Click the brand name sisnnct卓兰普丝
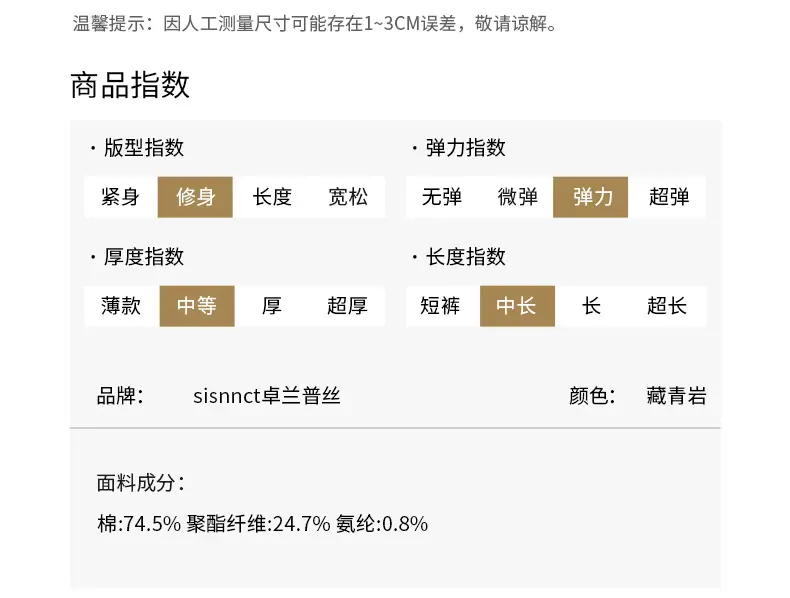Viewport: 790px width, 598px height. 267,396
